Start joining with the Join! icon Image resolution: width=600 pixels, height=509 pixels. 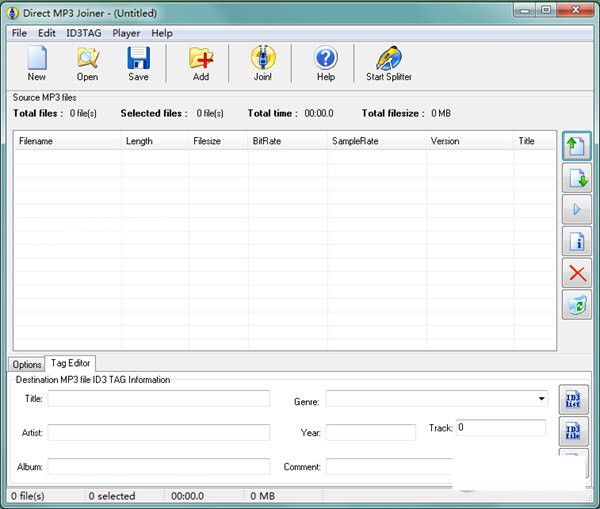click(263, 64)
